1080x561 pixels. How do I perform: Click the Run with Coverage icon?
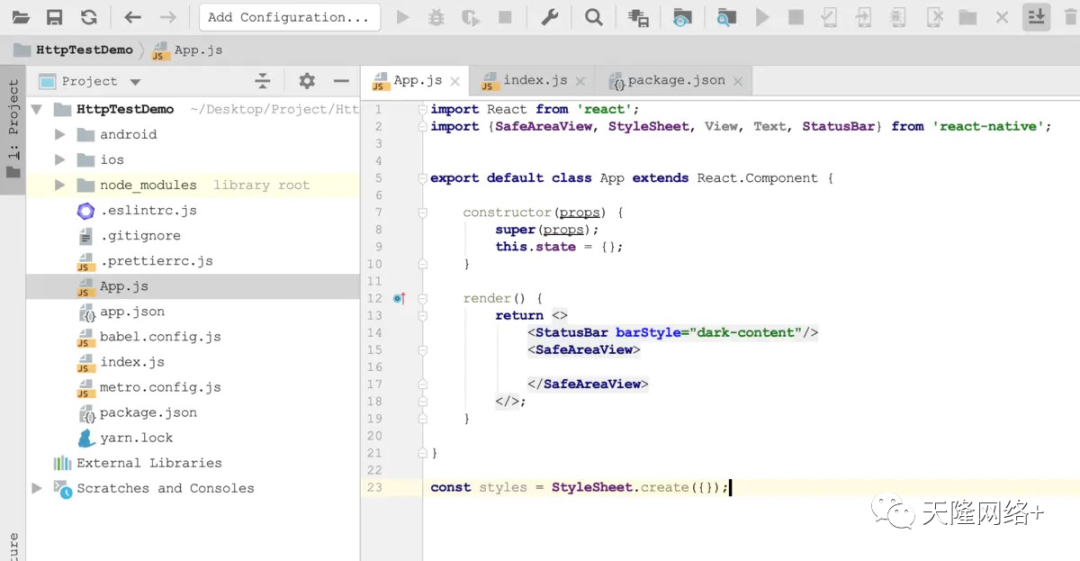pos(470,17)
